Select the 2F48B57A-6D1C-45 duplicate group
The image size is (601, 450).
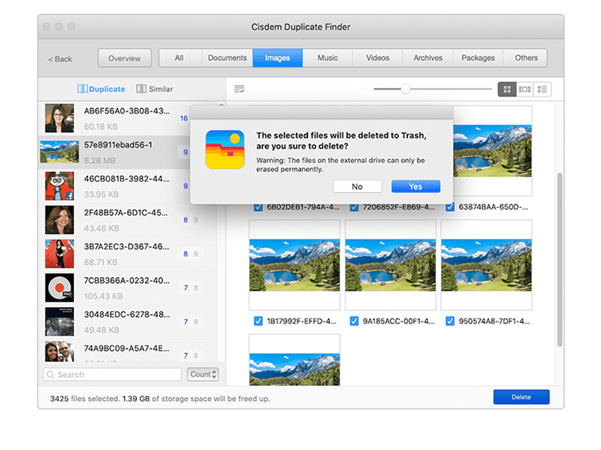click(x=128, y=220)
